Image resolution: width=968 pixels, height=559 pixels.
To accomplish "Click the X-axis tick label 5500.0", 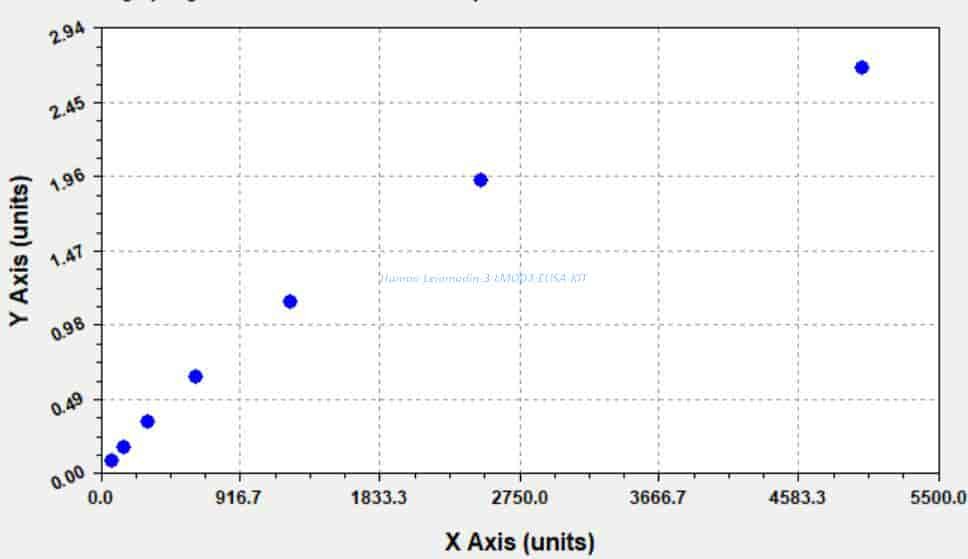I will pos(939,497).
